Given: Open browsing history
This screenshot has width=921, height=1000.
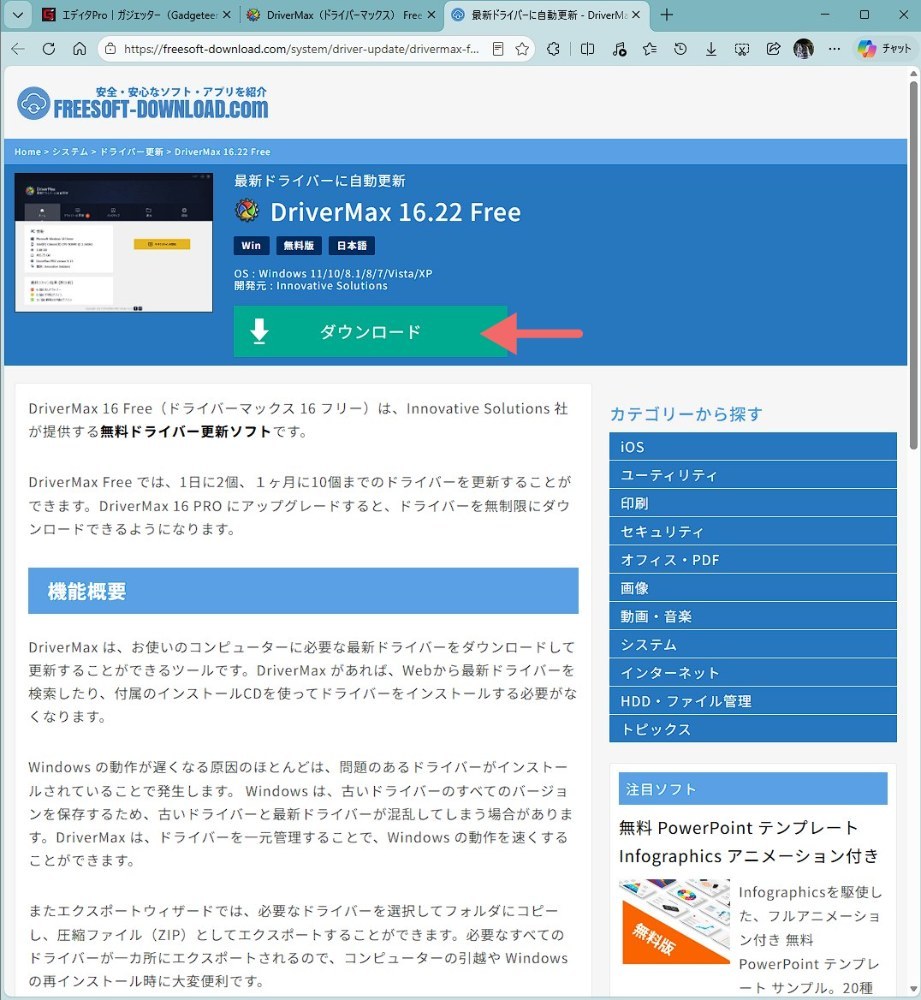Looking at the screenshot, I should [x=681, y=49].
